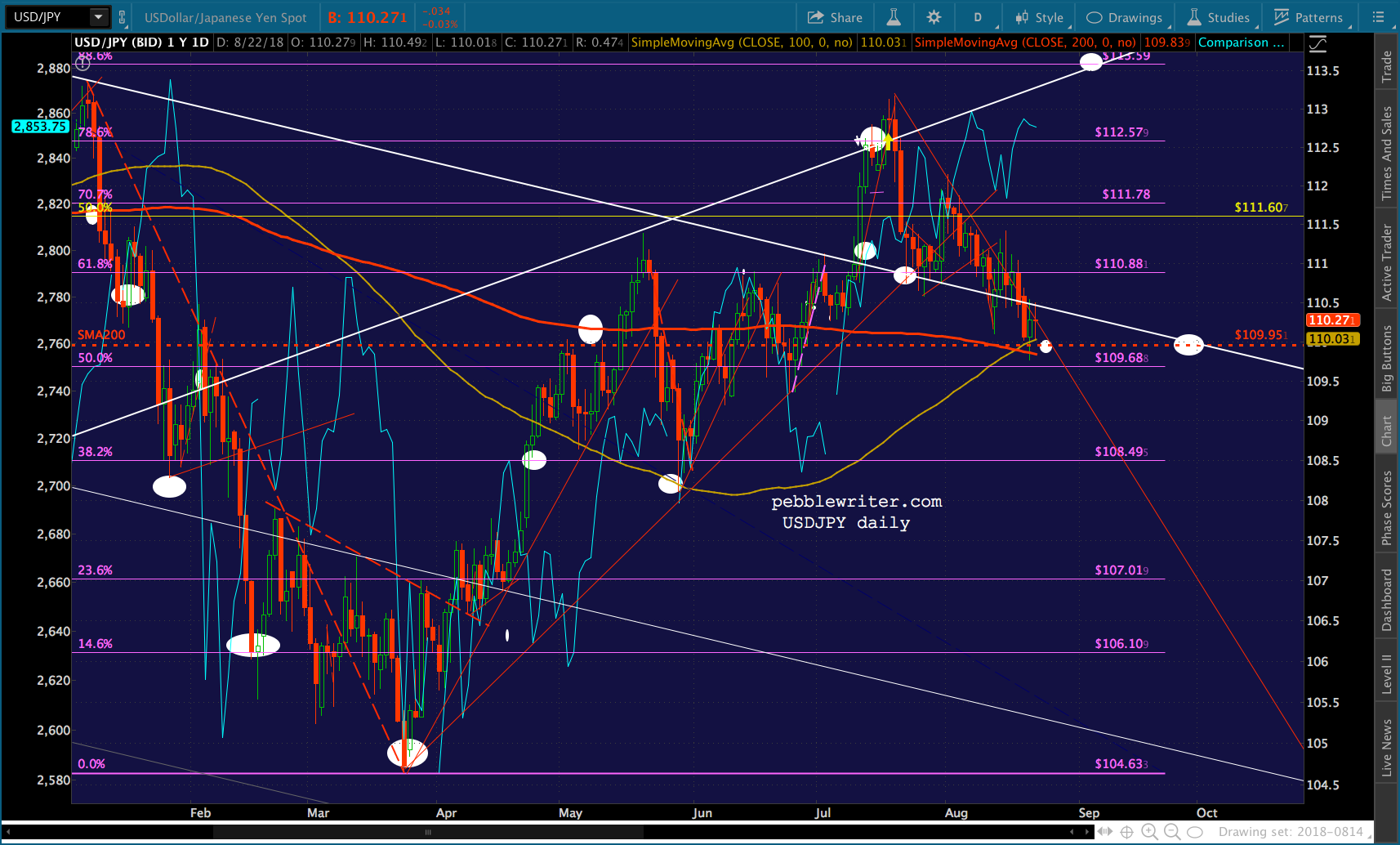Open the chart list menu icon
Image resolution: width=1400 pixels, height=845 pixels.
pyautogui.click(x=1379, y=17)
